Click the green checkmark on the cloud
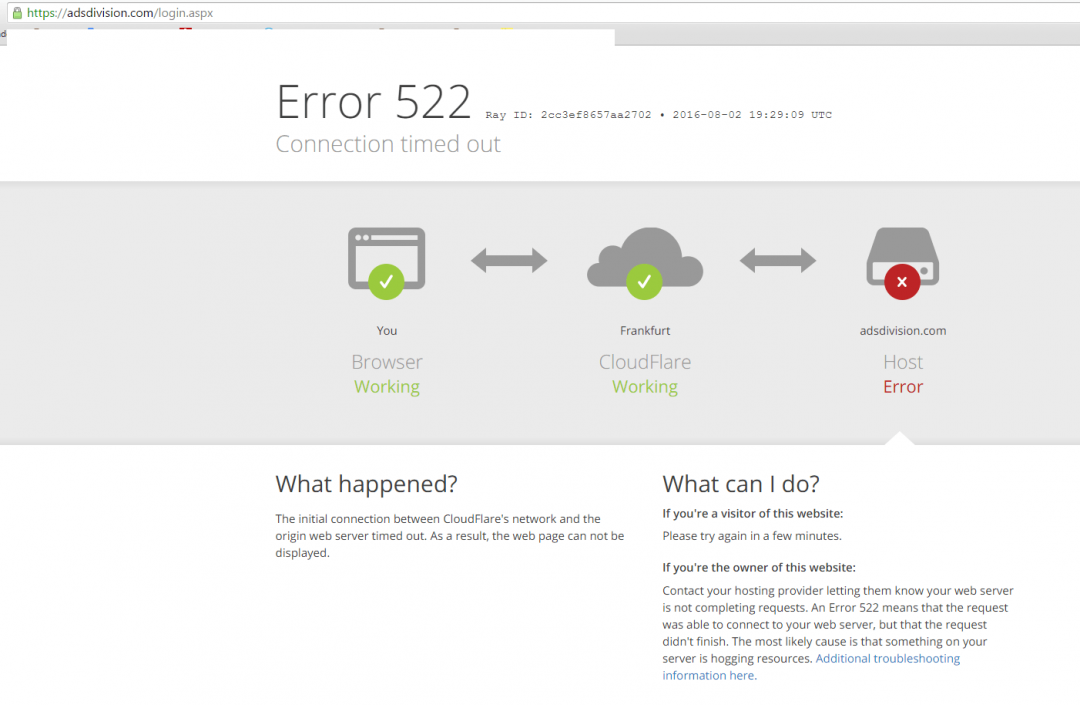The width and height of the screenshot is (1080, 705). coord(644,282)
